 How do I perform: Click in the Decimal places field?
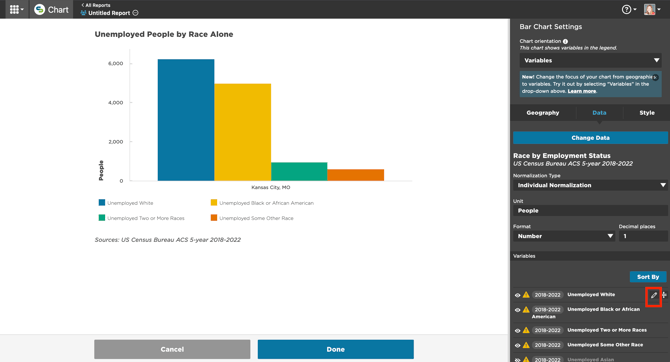tap(643, 236)
